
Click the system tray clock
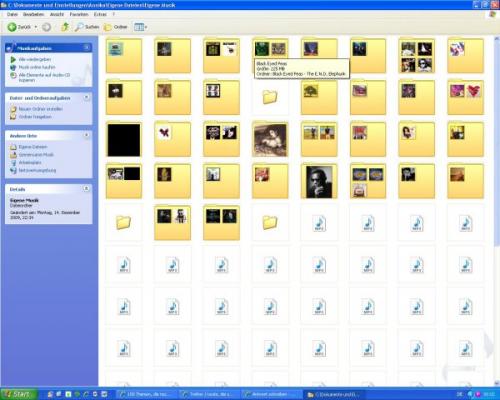pyautogui.click(x=489, y=394)
